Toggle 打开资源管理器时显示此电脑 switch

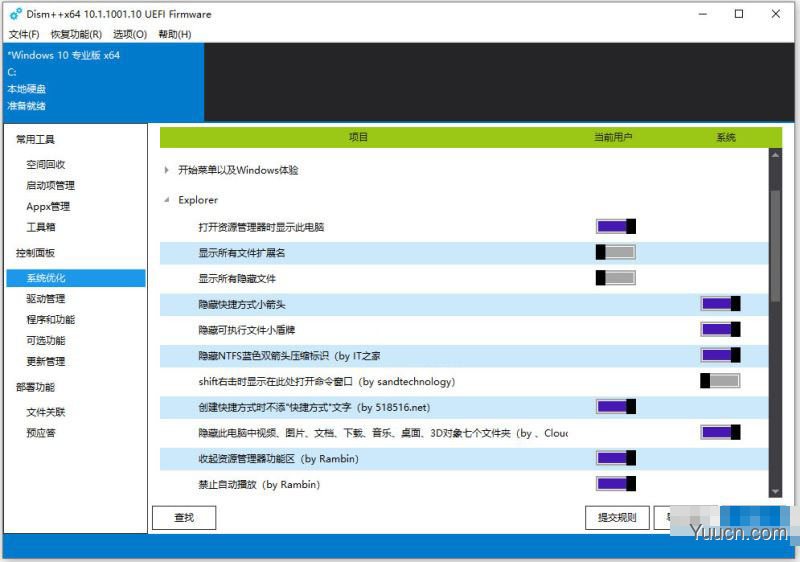coord(616,226)
